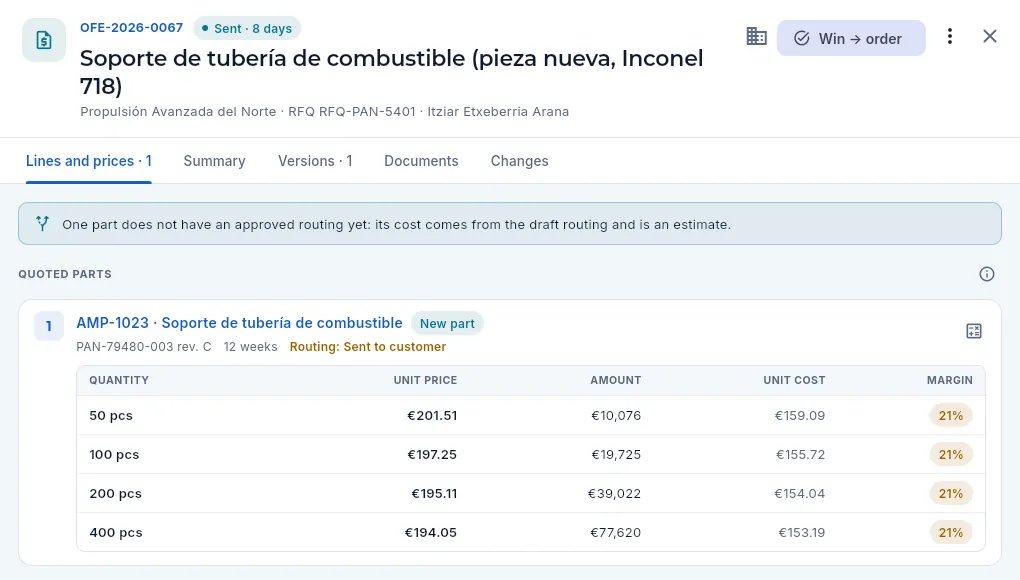Image resolution: width=1020 pixels, height=580 pixels.
Task: Open the price calculator icon for AMP-1023
Action: click(x=974, y=331)
